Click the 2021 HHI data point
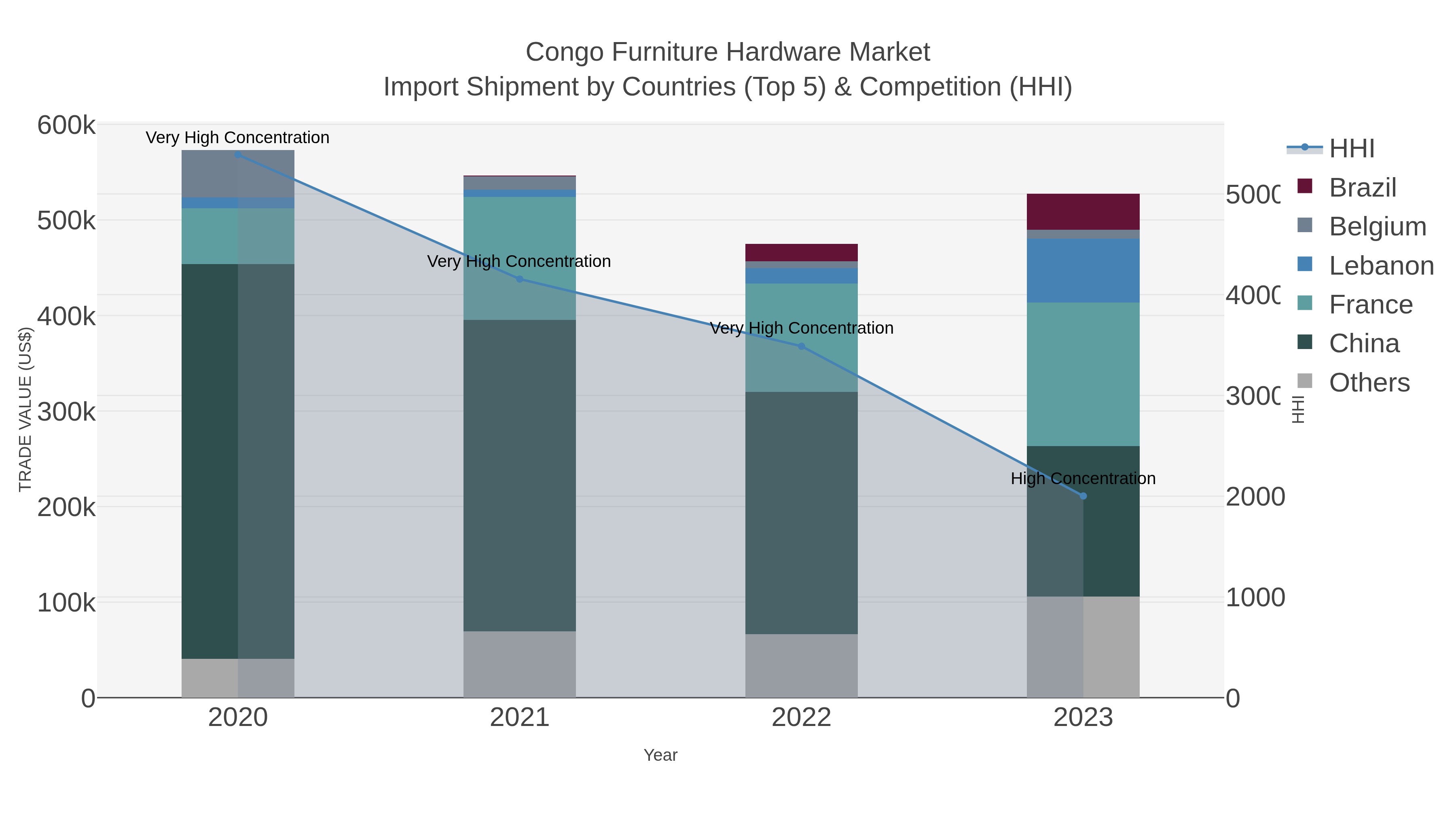Screen dimensions: 1456x819 click(520, 279)
